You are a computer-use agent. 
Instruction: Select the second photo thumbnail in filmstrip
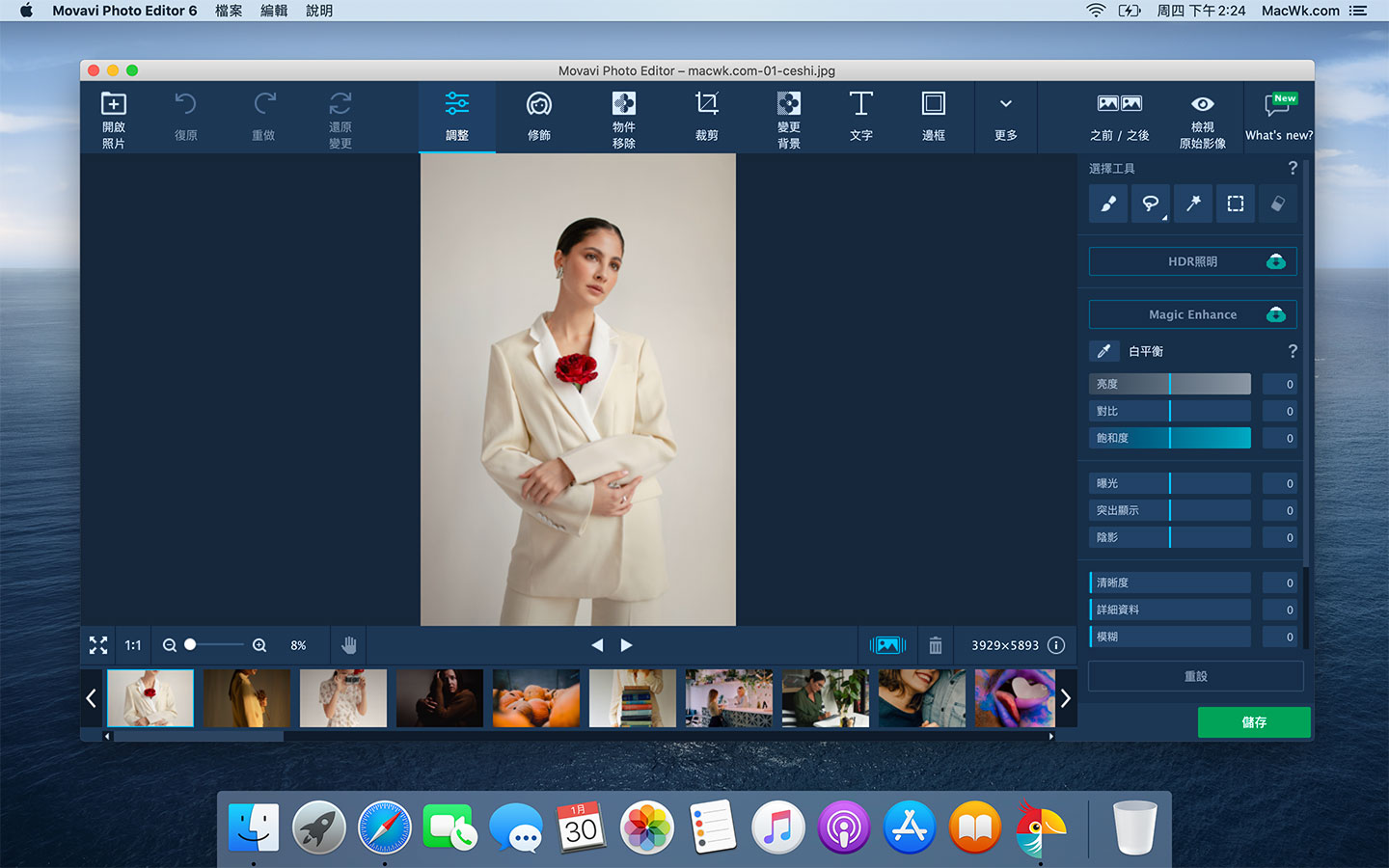tap(247, 697)
